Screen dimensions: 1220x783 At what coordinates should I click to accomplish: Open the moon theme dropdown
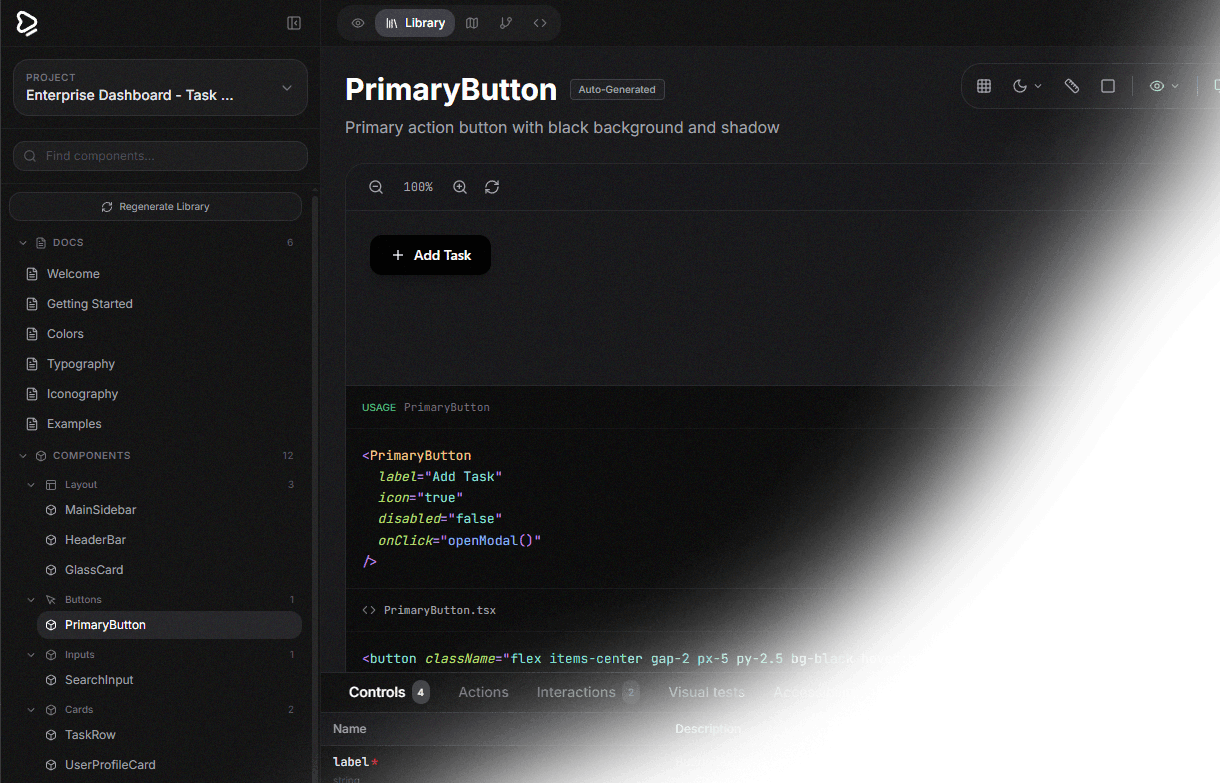point(1027,87)
